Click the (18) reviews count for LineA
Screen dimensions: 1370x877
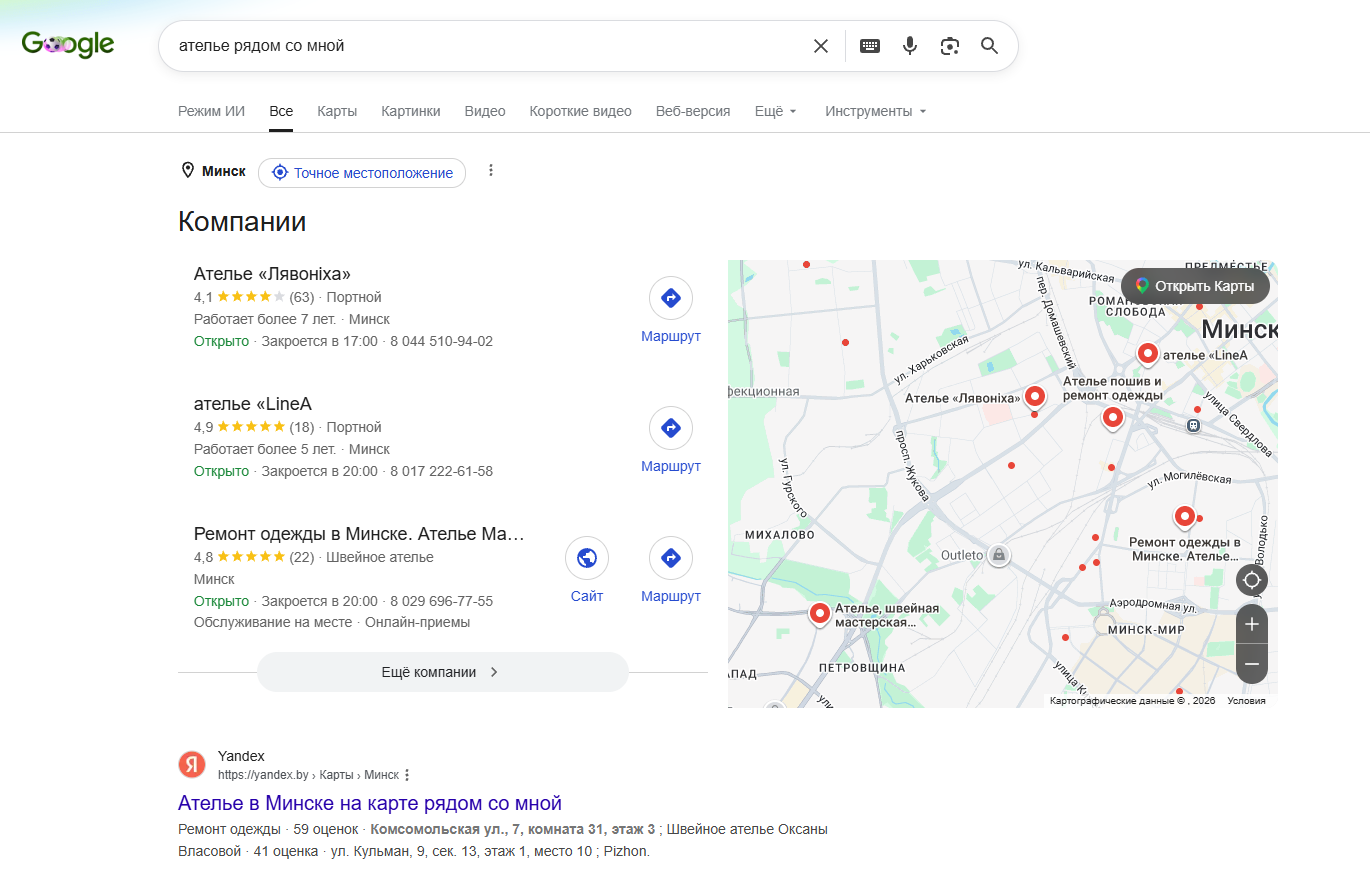click(302, 427)
